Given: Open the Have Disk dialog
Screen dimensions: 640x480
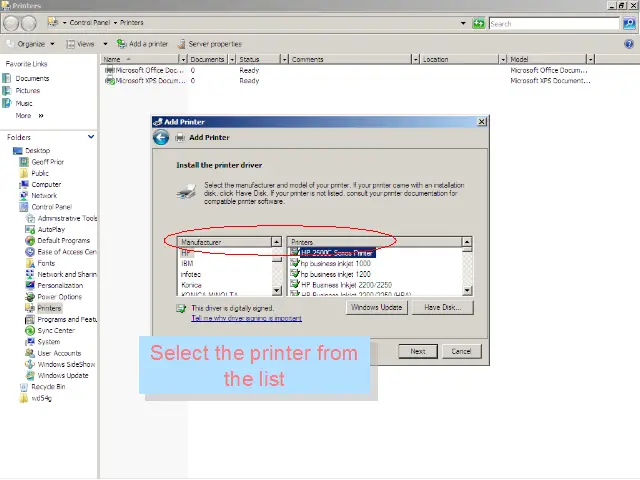Looking at the screenshot, I should click(x=443, y=307).
